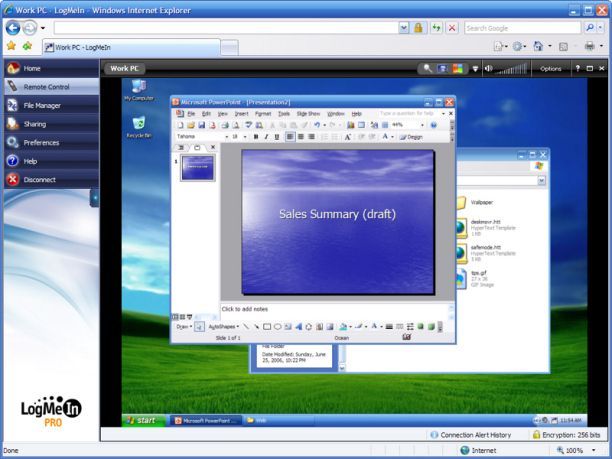
Task: Collapse the LogMeIn sidebar with the arrow handle
Action: pos(94,198)
